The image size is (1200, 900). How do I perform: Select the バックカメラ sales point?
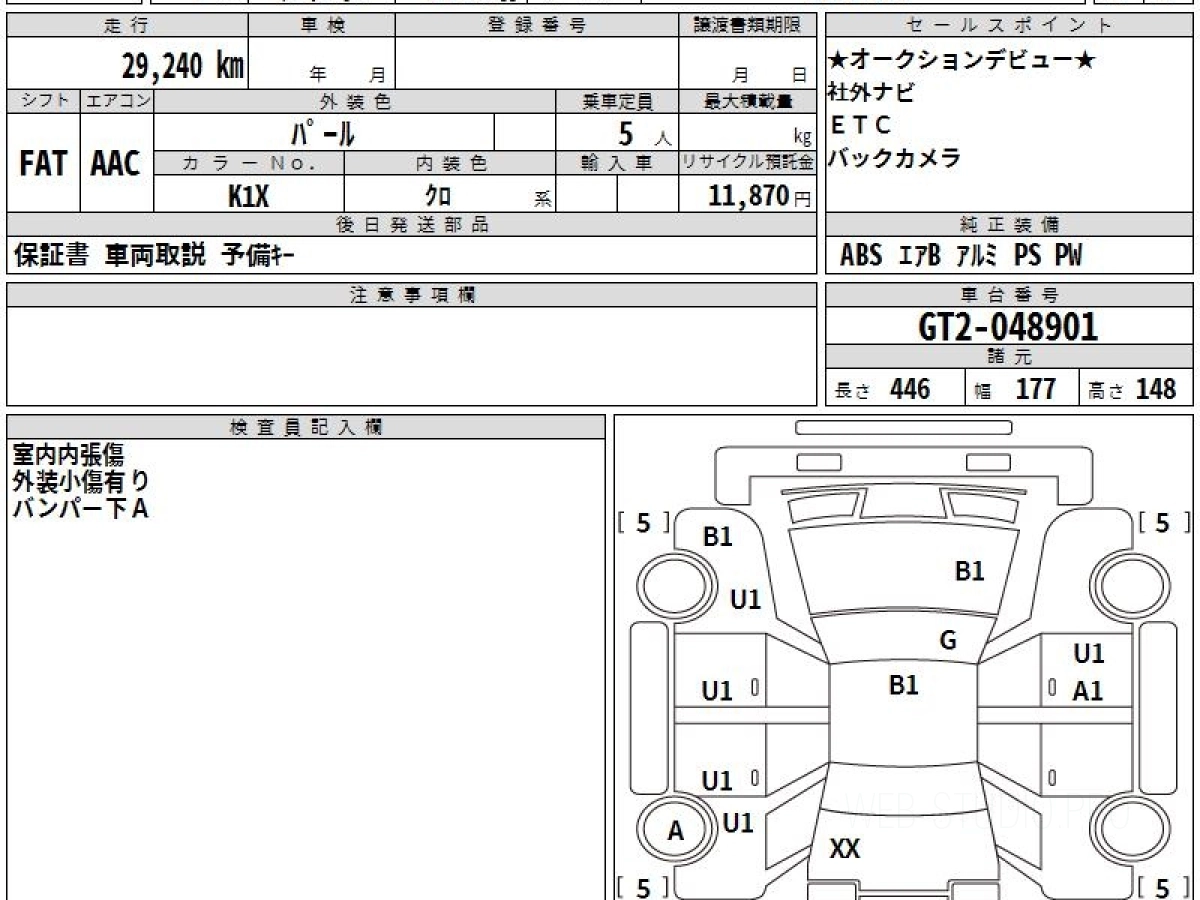pyautogui.click(x=895, y=158)
